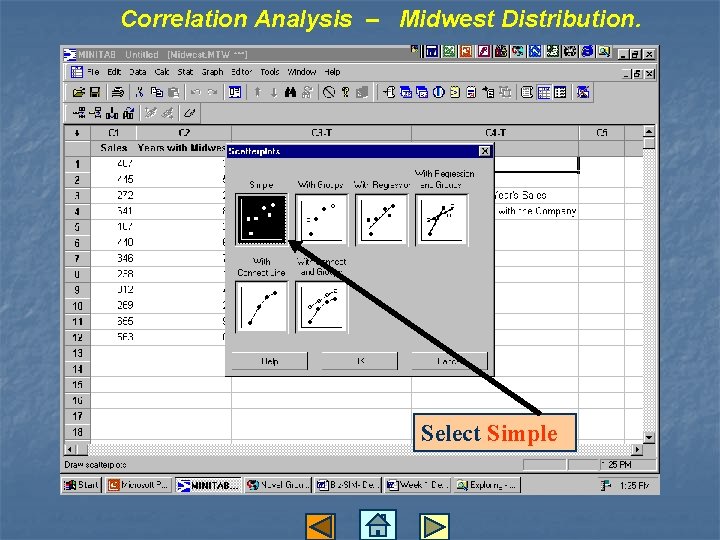720x540 pixels.
Task: Click the Show Info toolbar icon
Action: (x=439, y=92)
